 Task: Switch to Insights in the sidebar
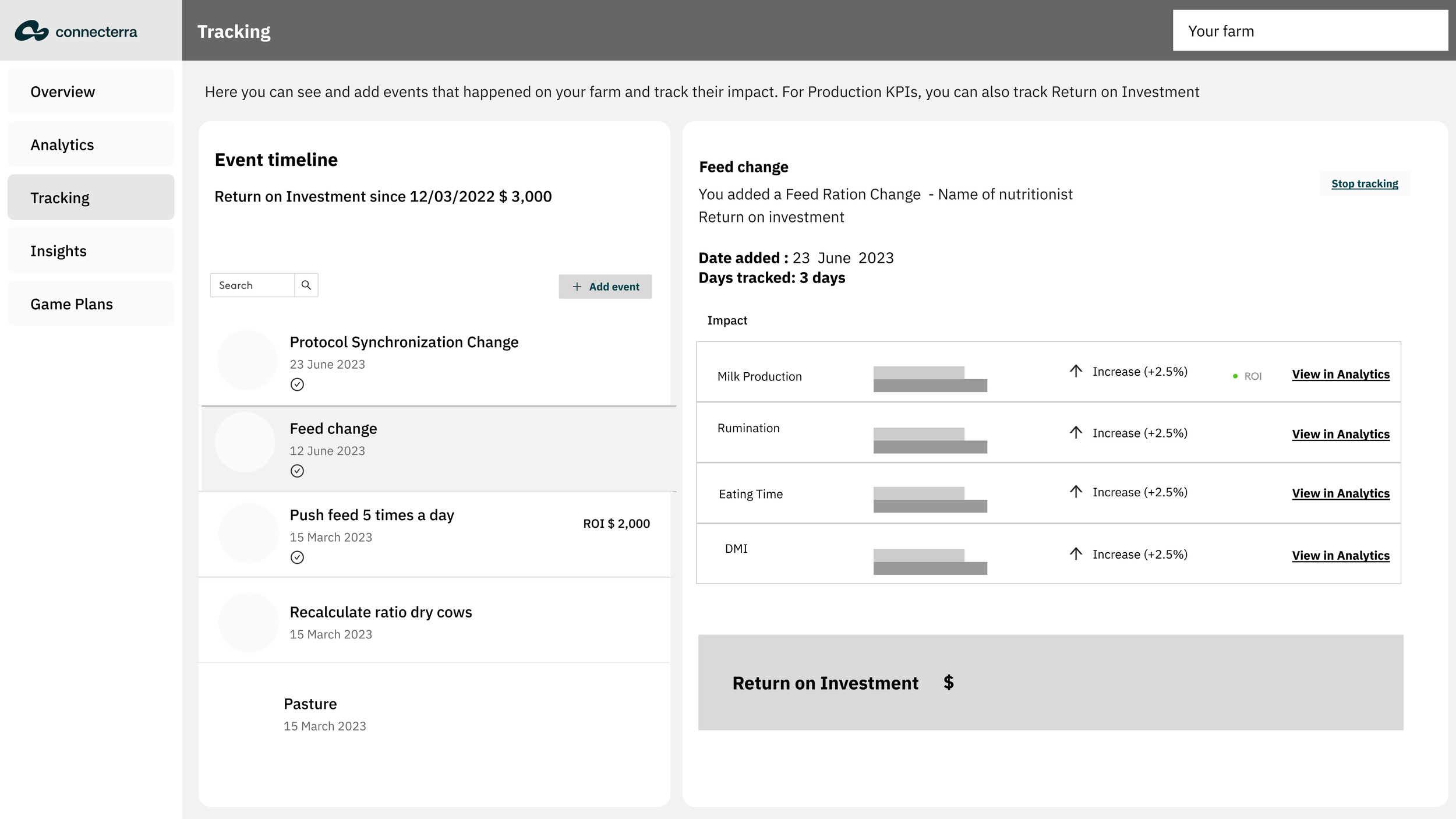(x=91, y=250)
